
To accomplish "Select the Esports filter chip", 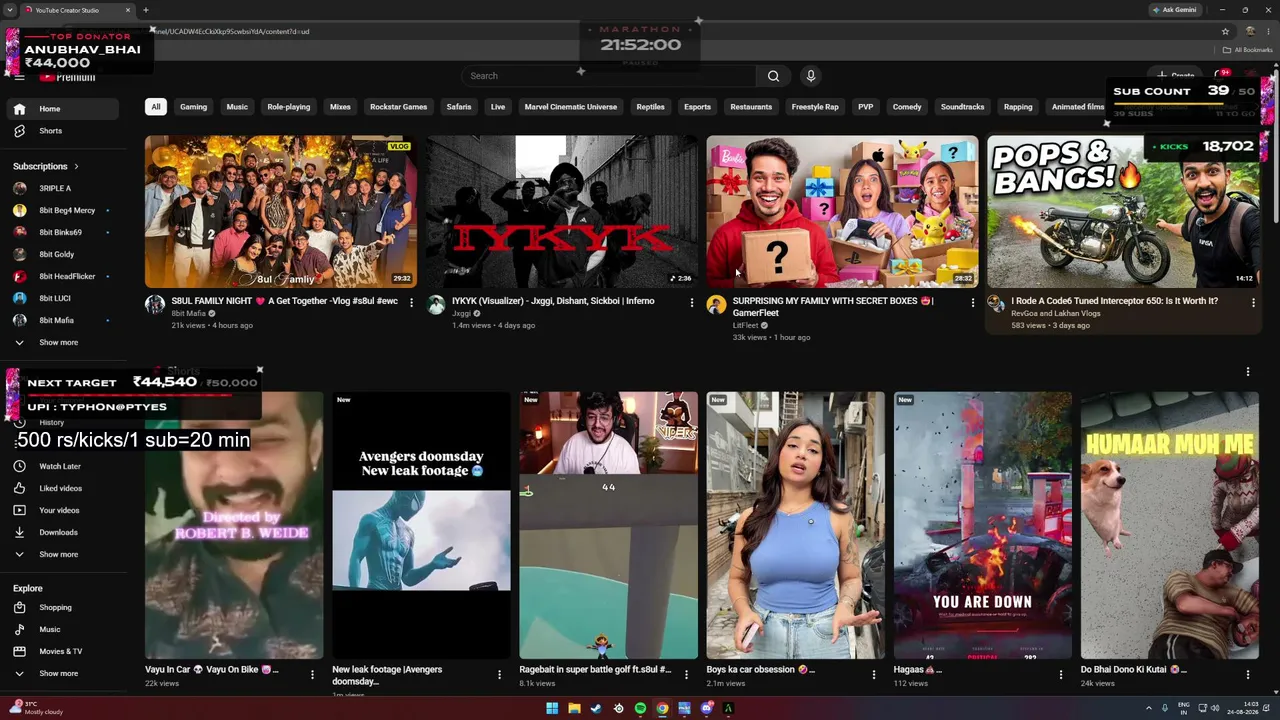I will pyautogui.click(x=697, y=107).
